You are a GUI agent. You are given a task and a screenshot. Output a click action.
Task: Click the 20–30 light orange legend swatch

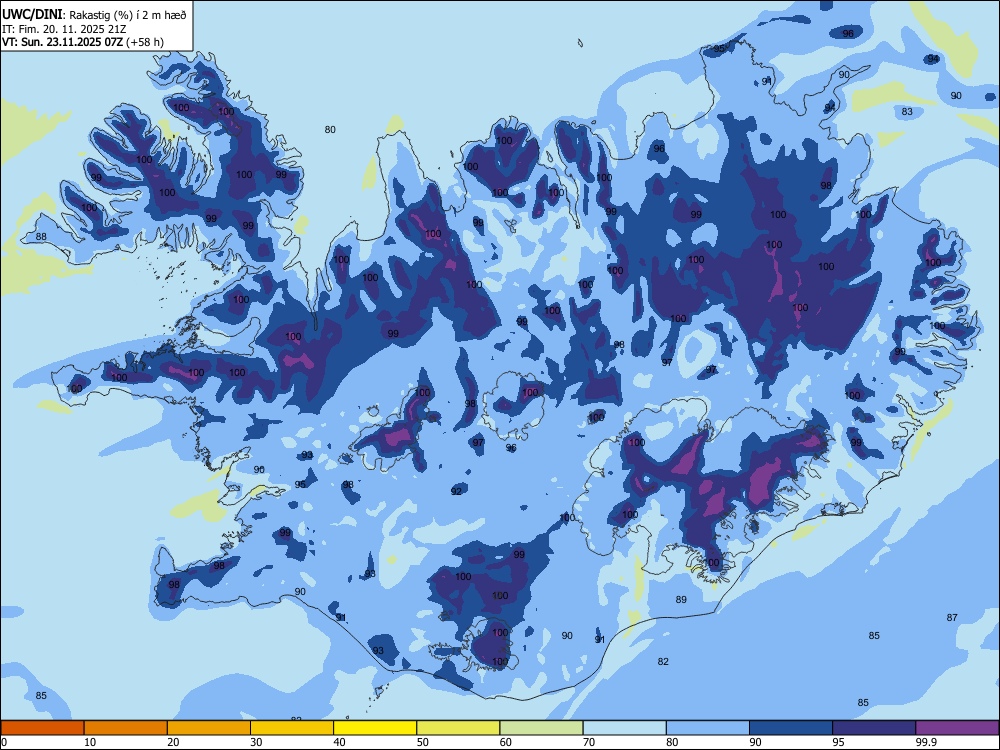click(209, 728)
